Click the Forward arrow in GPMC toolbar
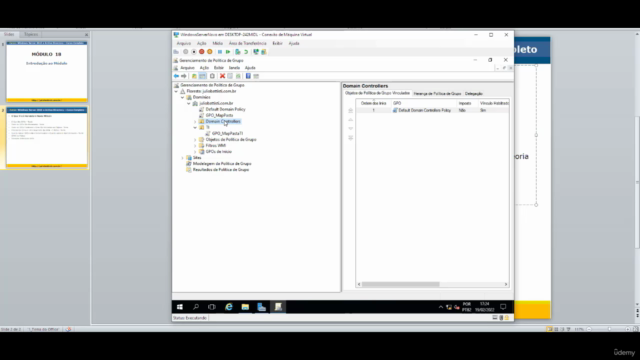This screenshot has height=360, width=640. point(184,76)
